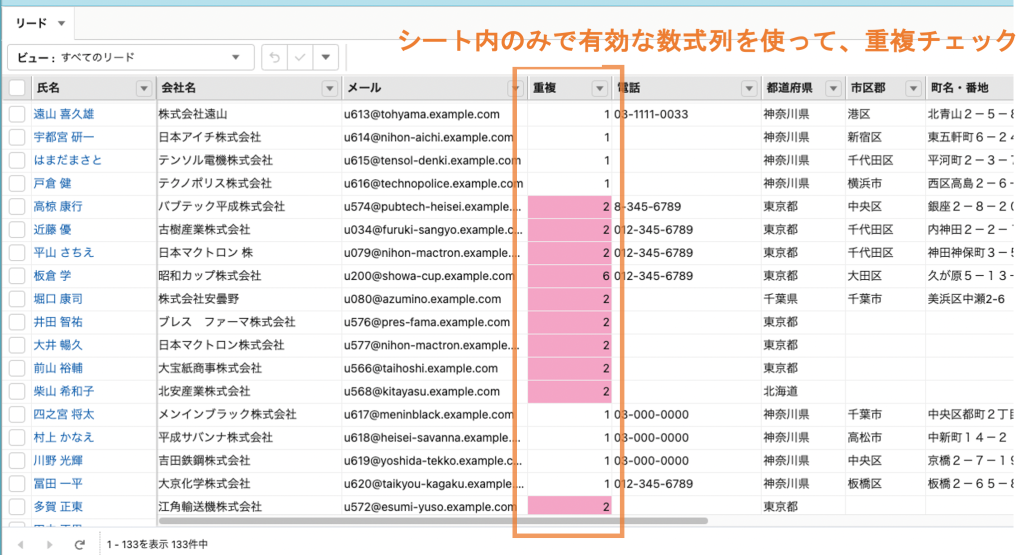
Task: Click the pink 重複 cell showing 6
Action: click(x=569, y=275)
